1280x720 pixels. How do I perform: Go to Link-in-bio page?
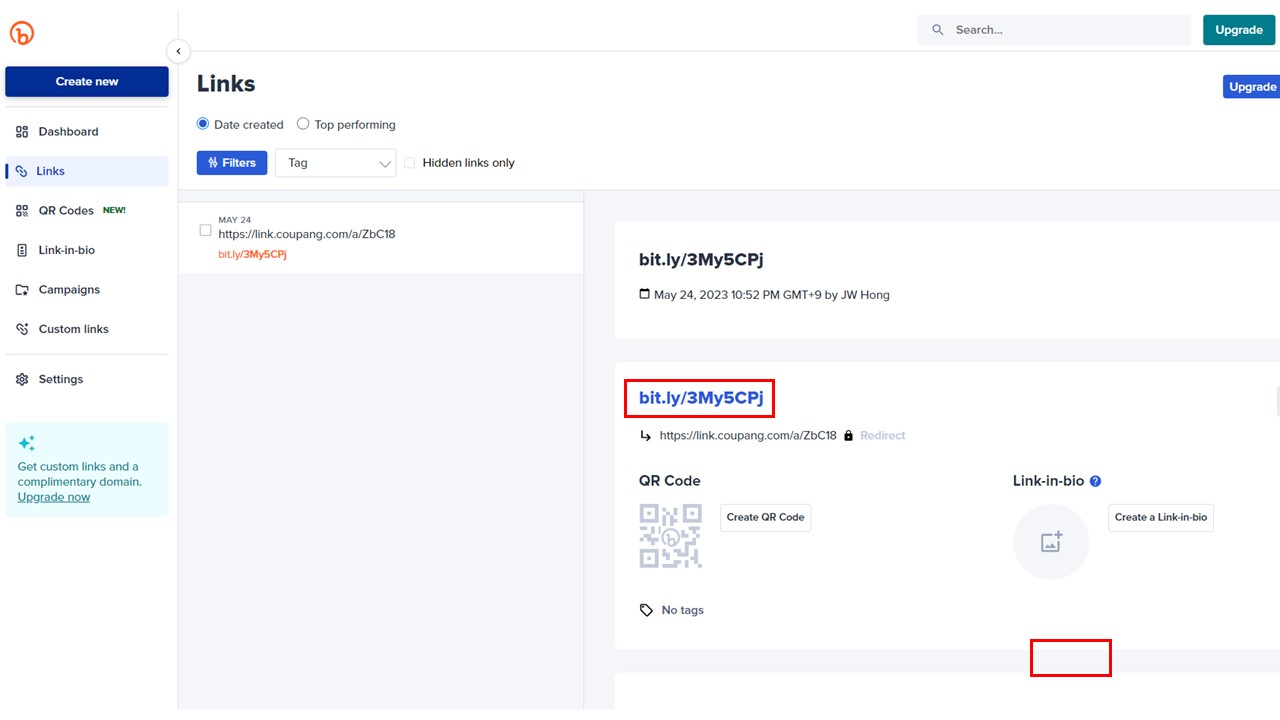[x=87, y=250]
